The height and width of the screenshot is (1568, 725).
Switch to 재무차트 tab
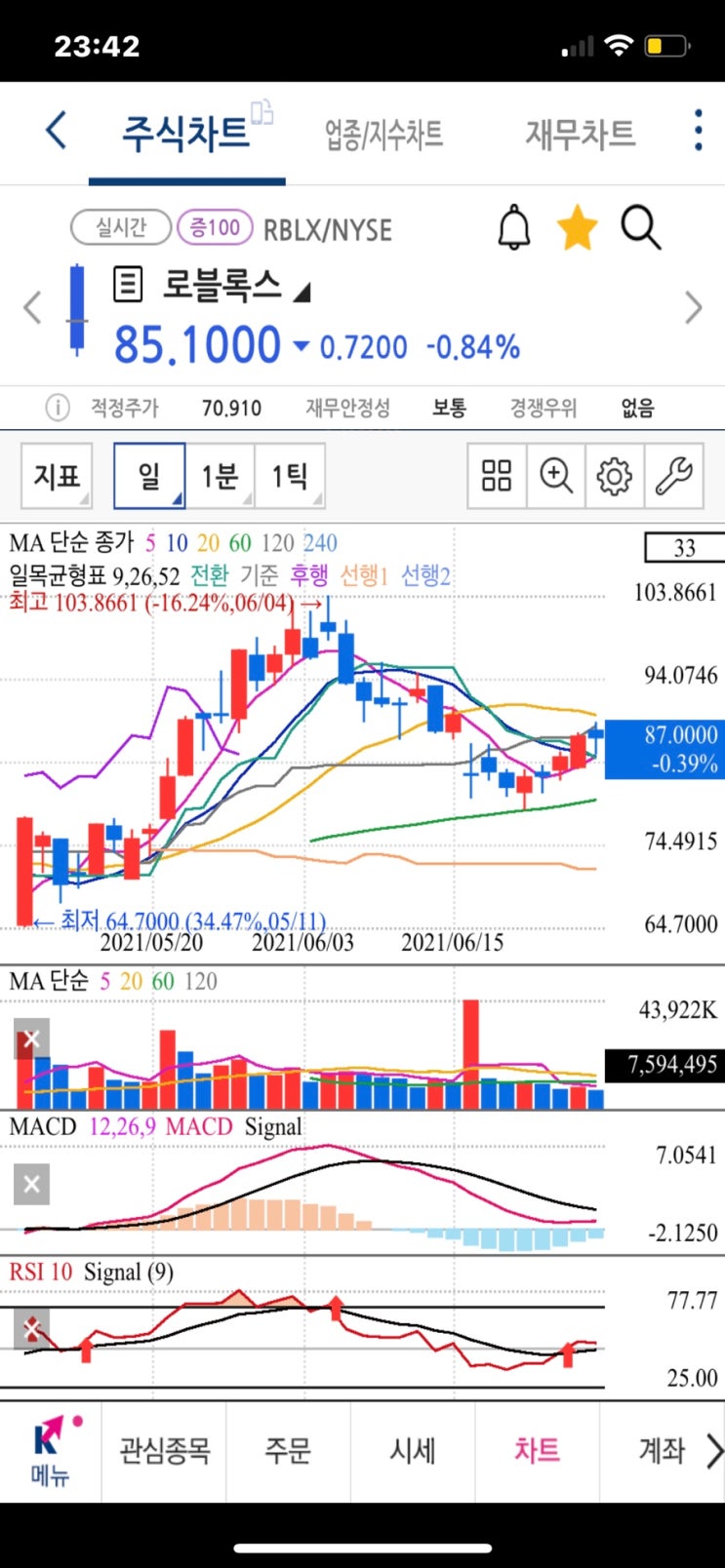tap(581, 134)
